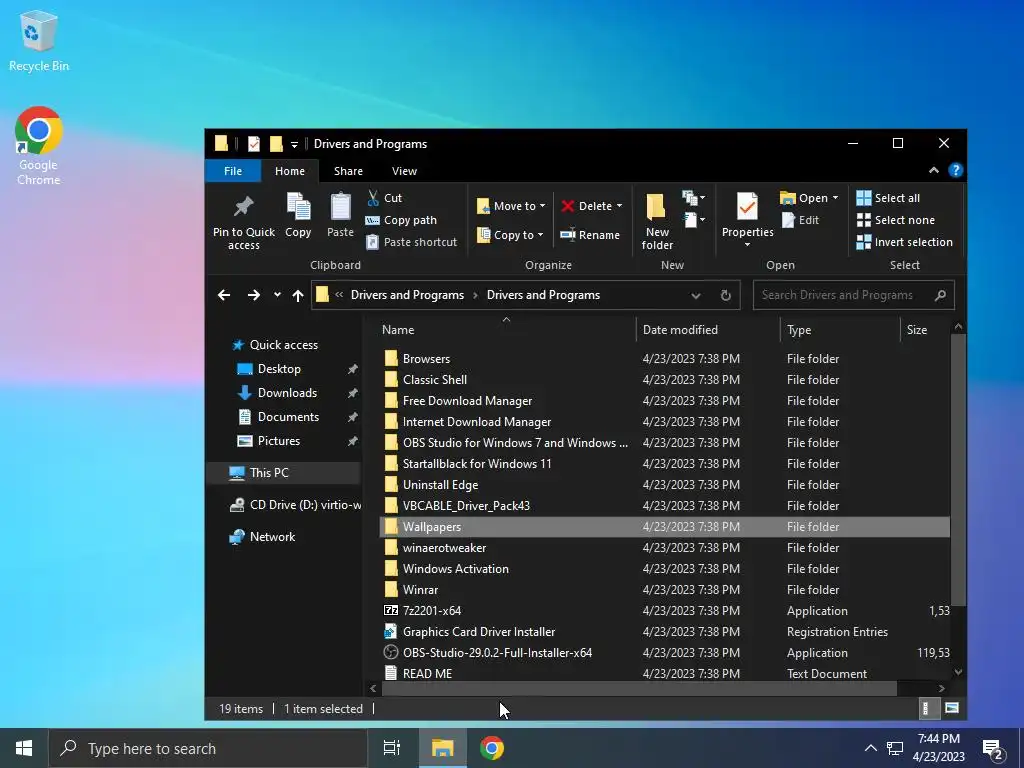The height and width of the screenshot is (768, 1024).
Task: Select the Recycle Bin desktop icon
Action: point(39,40)
